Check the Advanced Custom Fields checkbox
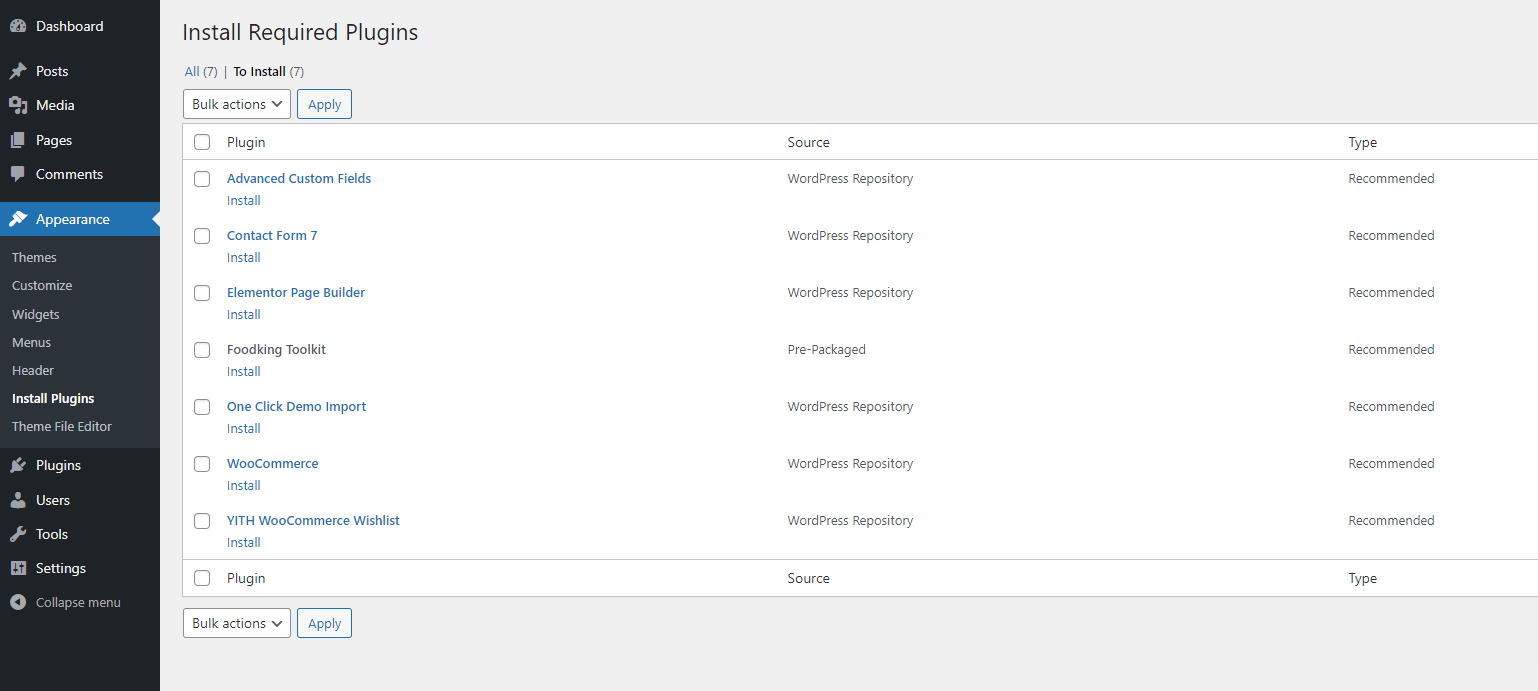The height and width of the screenshot is (691, 1538). point(202,179)
